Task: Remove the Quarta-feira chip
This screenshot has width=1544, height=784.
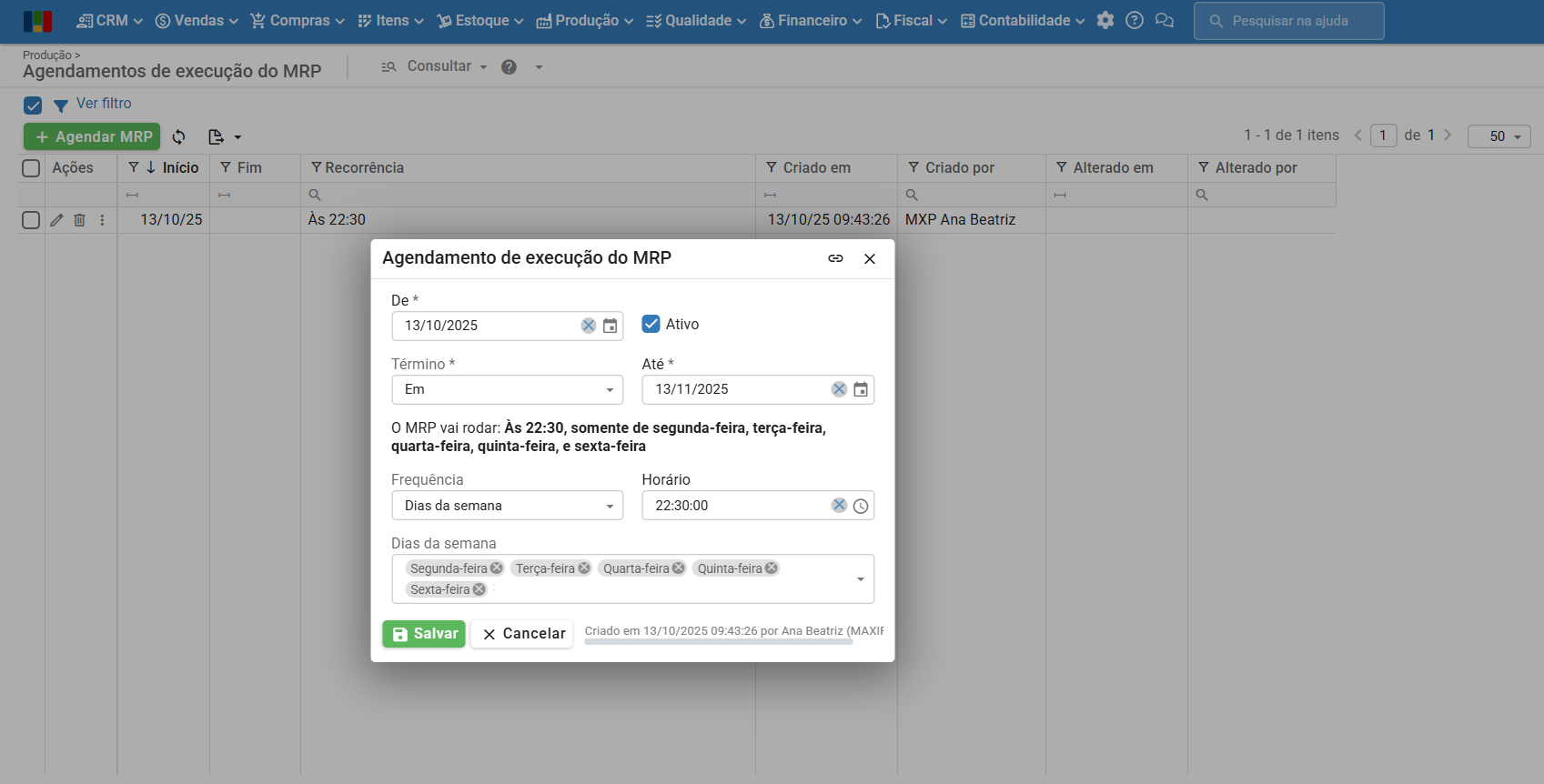Action: [x=679, y=568]
